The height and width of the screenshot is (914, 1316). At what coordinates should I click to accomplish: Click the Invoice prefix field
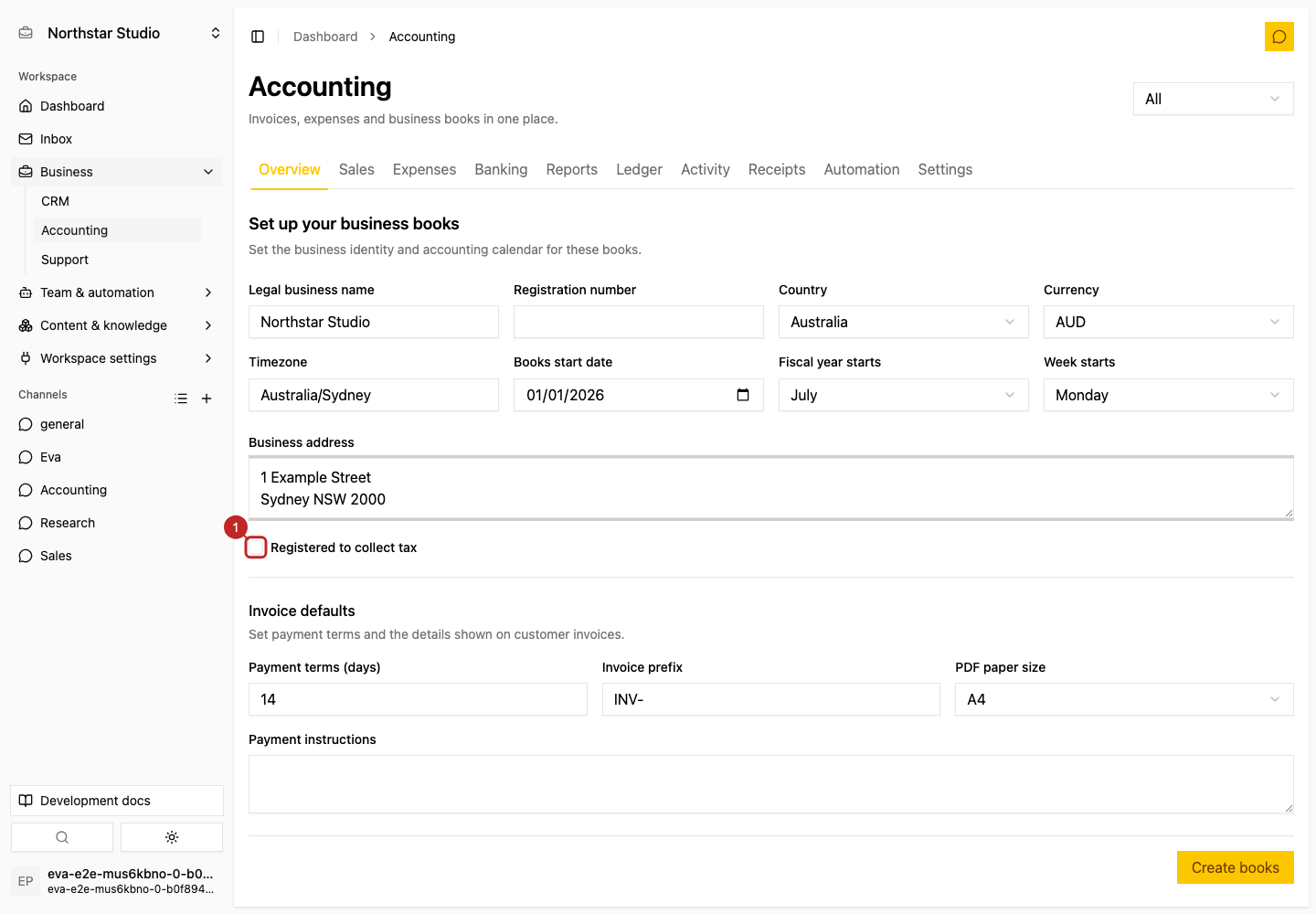click(771, 699)
